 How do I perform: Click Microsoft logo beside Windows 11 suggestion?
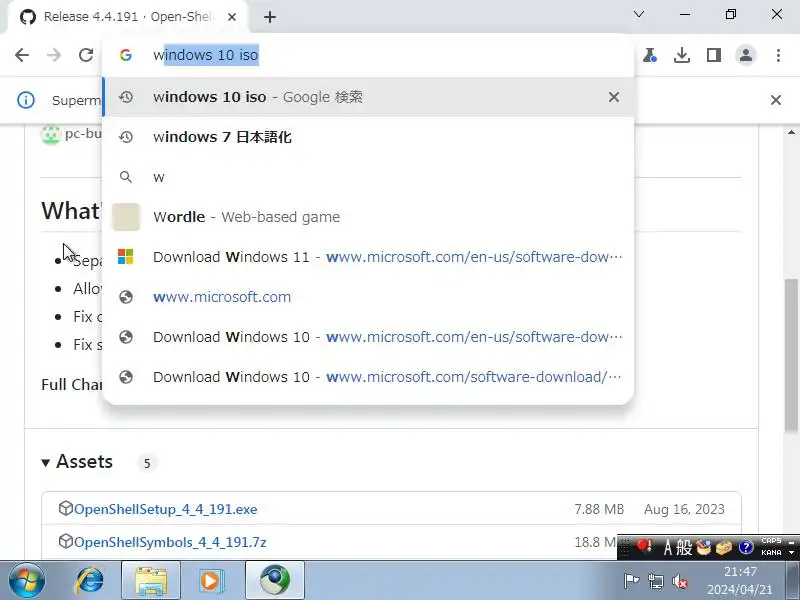126,257
